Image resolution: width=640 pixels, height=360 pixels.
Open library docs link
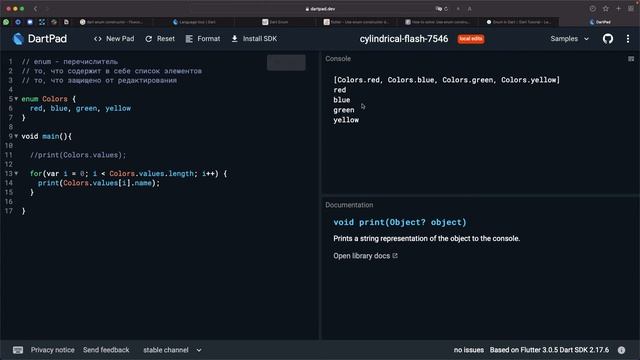point(365,256)
